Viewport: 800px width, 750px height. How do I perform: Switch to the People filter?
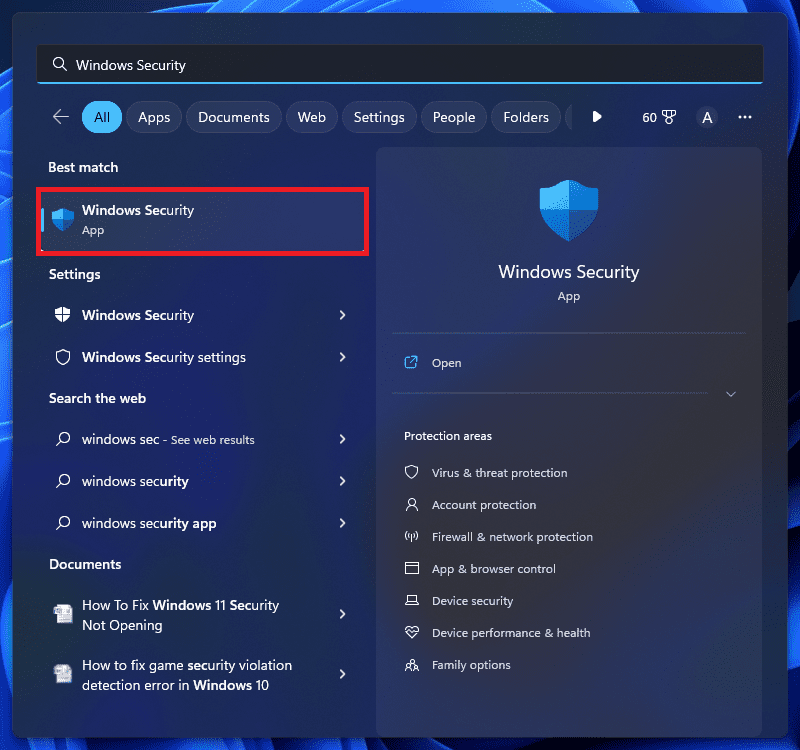(x=454, y=117)
